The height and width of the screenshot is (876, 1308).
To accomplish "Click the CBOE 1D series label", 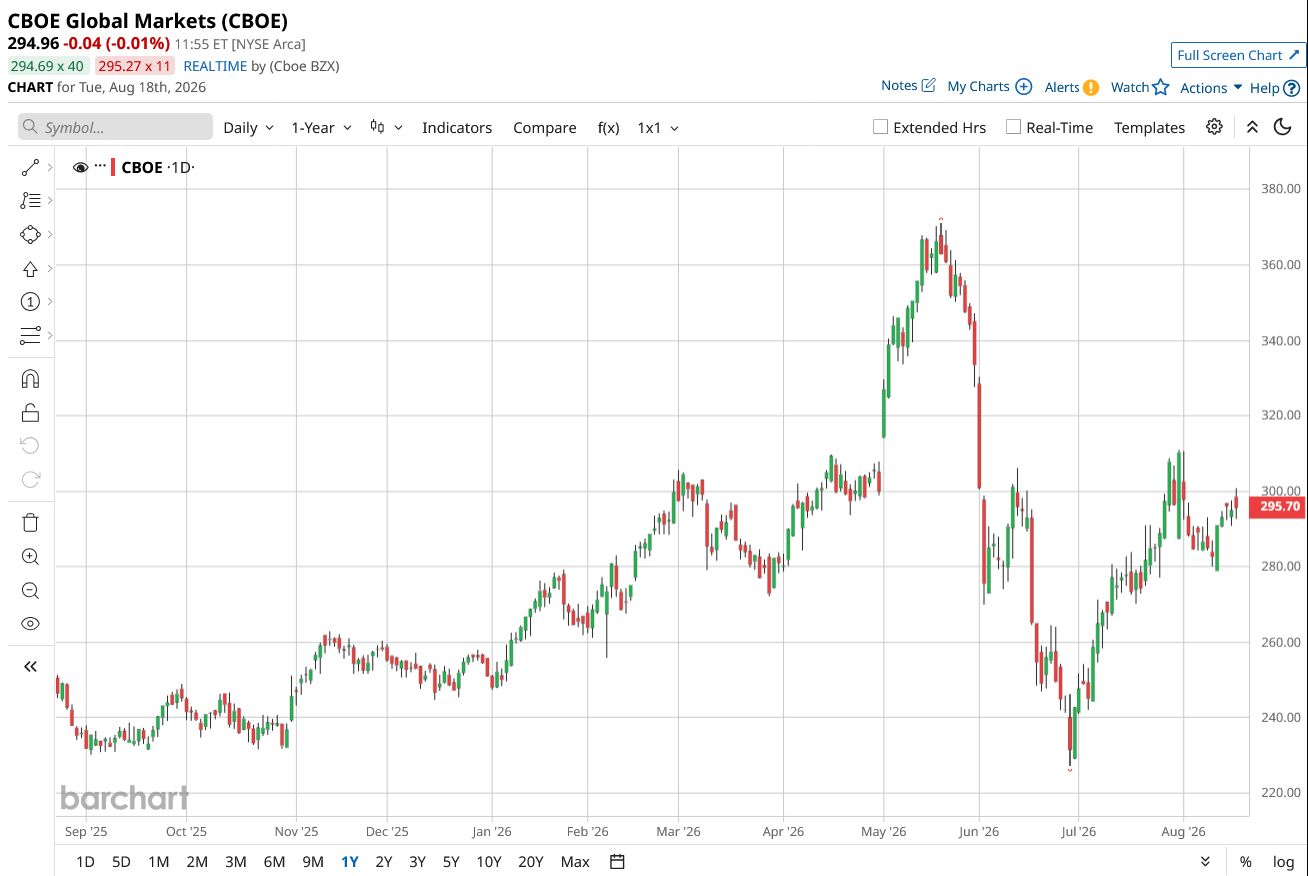I will tap(158, 167).
